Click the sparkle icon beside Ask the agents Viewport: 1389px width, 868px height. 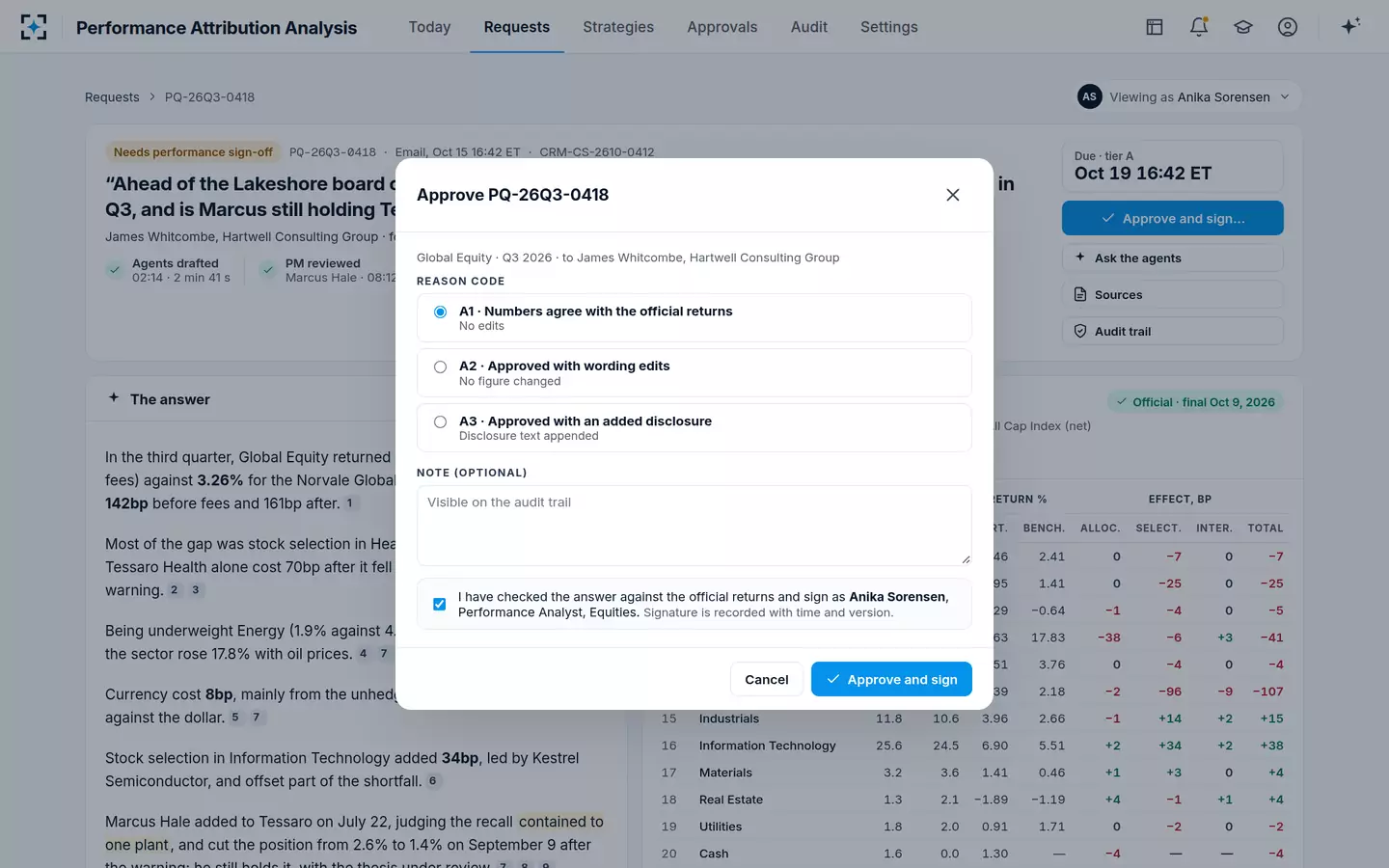click(1080, 258)
